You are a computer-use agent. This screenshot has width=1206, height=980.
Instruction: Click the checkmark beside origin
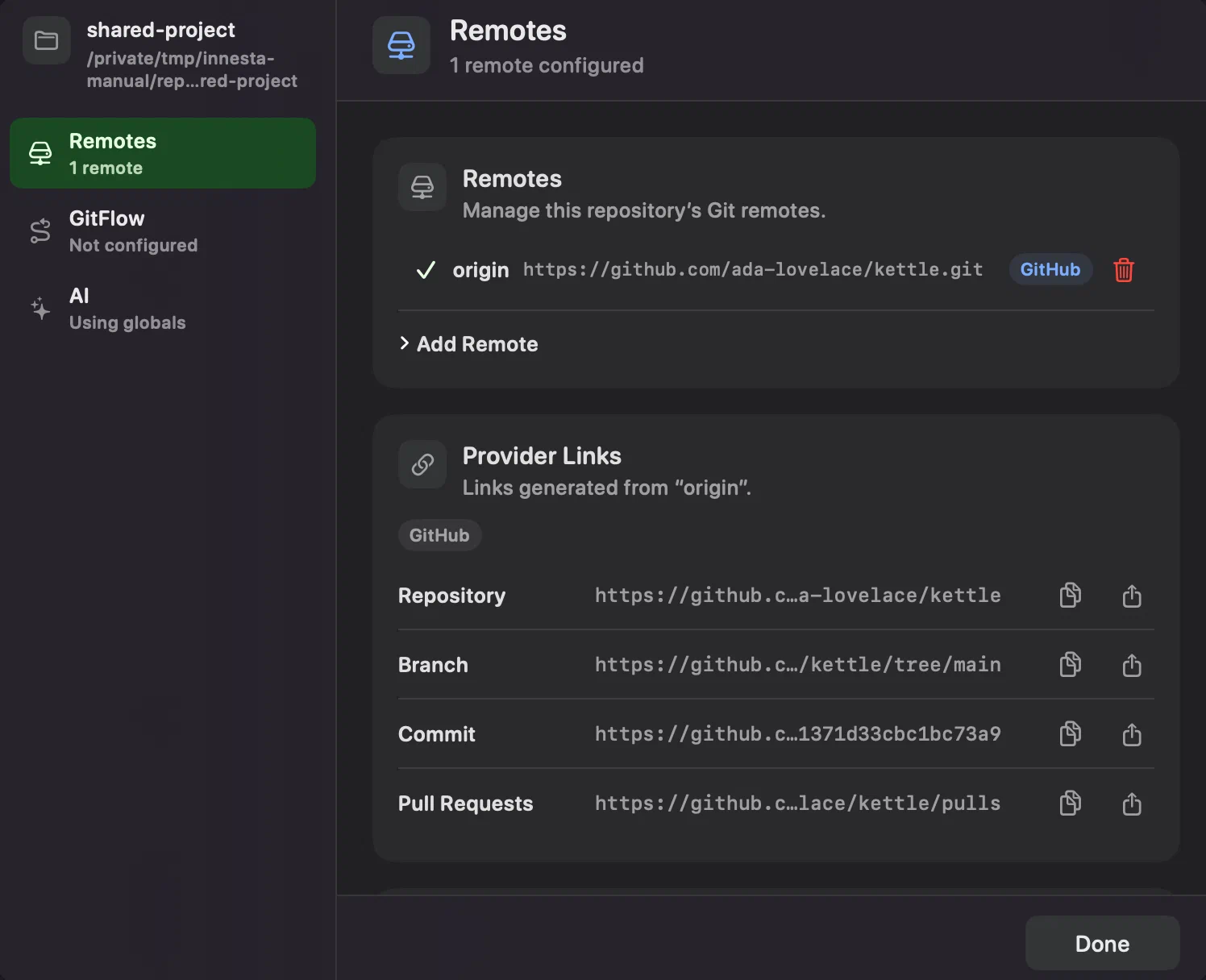click(426, 270)
